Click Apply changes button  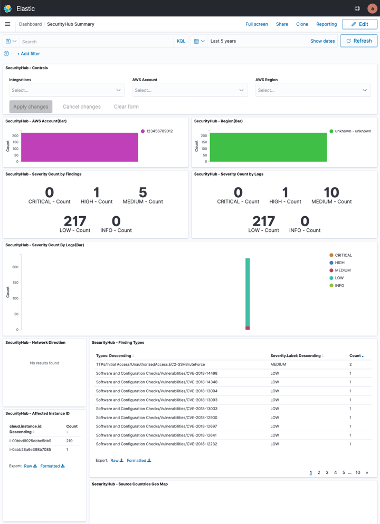click(31, 107)
